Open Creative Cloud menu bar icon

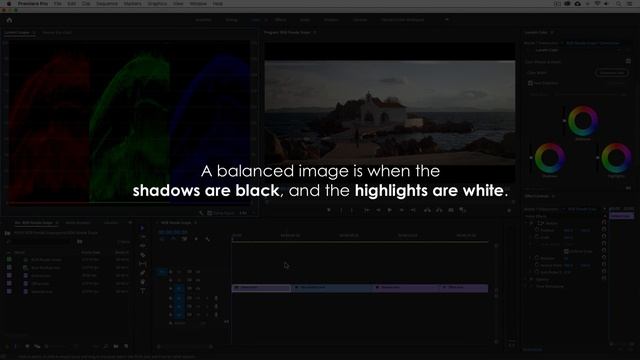pos(578,4)
